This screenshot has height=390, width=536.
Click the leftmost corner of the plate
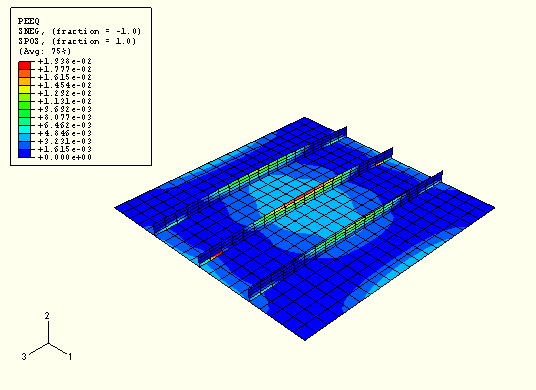[x=115, y=207]
